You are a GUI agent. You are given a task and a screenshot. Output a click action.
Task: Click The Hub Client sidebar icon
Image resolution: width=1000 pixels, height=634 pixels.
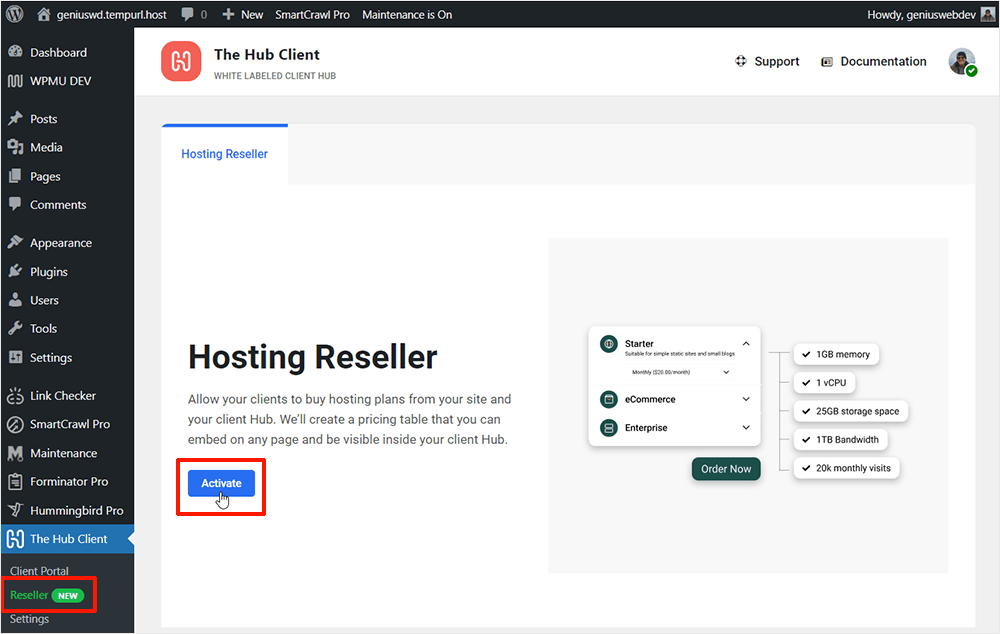point(15,539)
